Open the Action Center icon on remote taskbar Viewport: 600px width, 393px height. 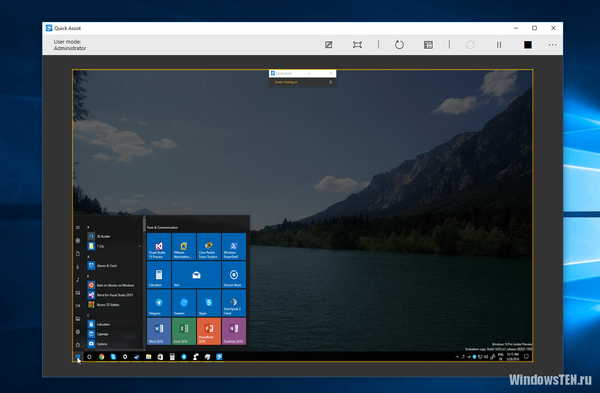click(527, 357)
